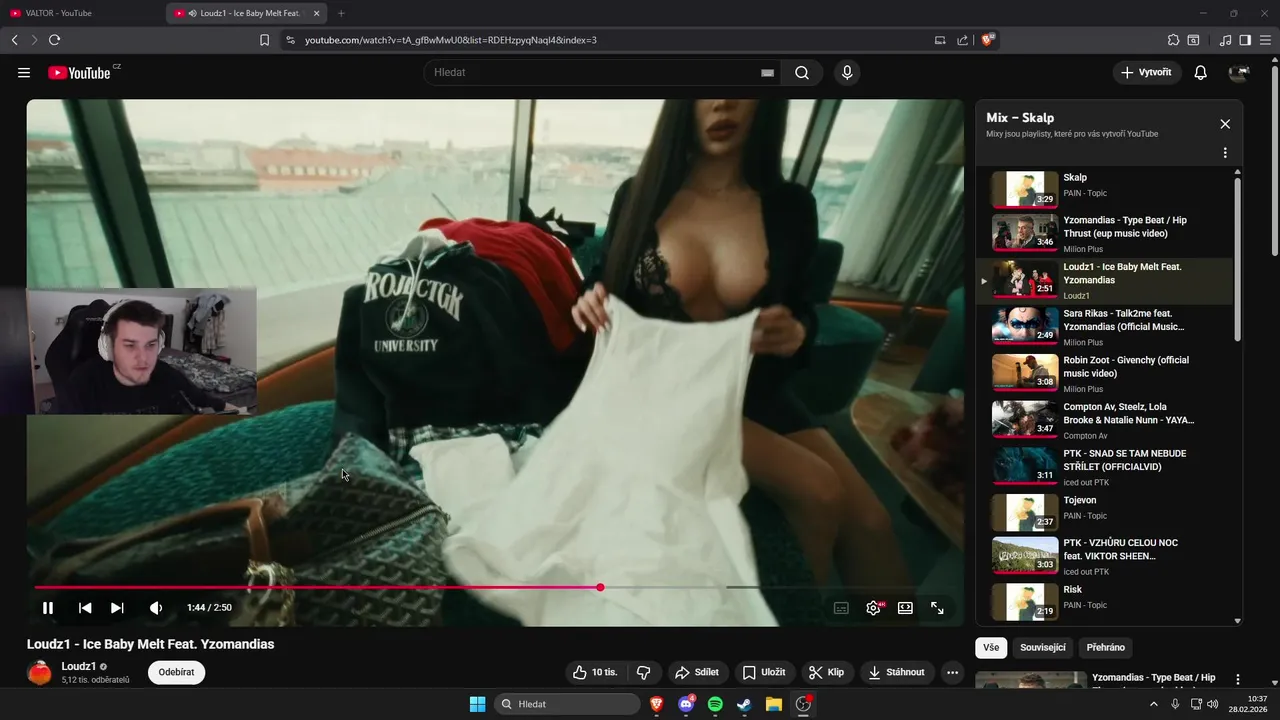The height and width of the screenshot is (720, 1280).
Task: Open Spotify from the taskbar
Action: tap(715, 704)
